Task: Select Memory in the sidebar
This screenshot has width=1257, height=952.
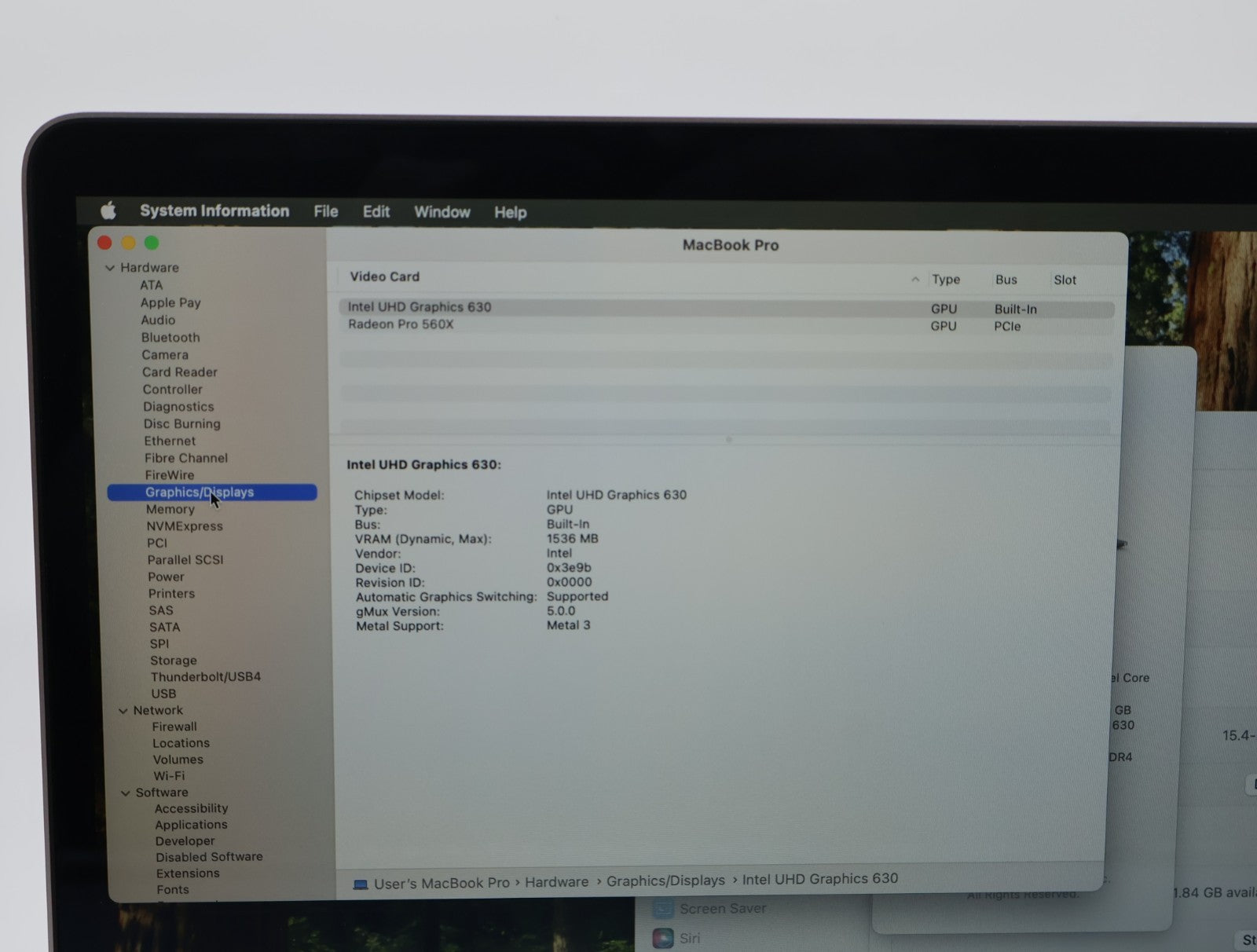Action: [x=170, y=509]
